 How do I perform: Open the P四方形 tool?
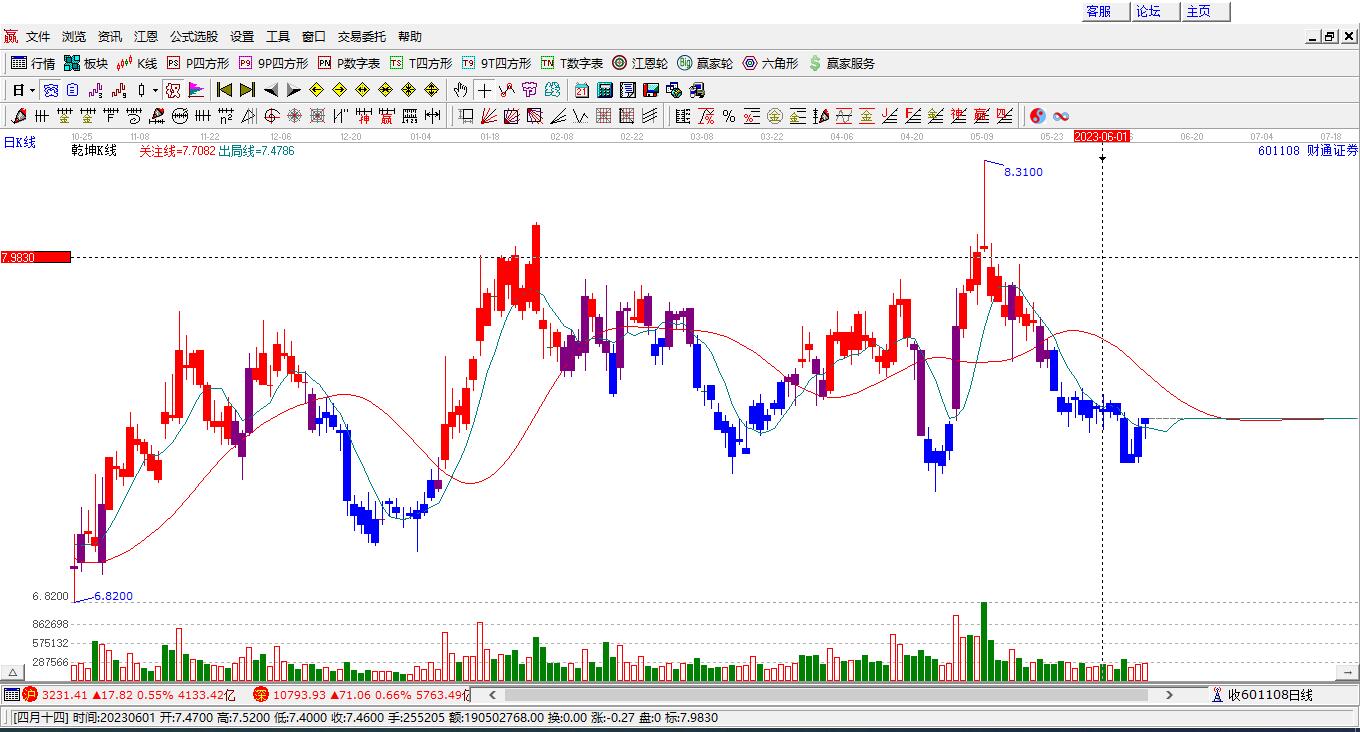(198, 63)
